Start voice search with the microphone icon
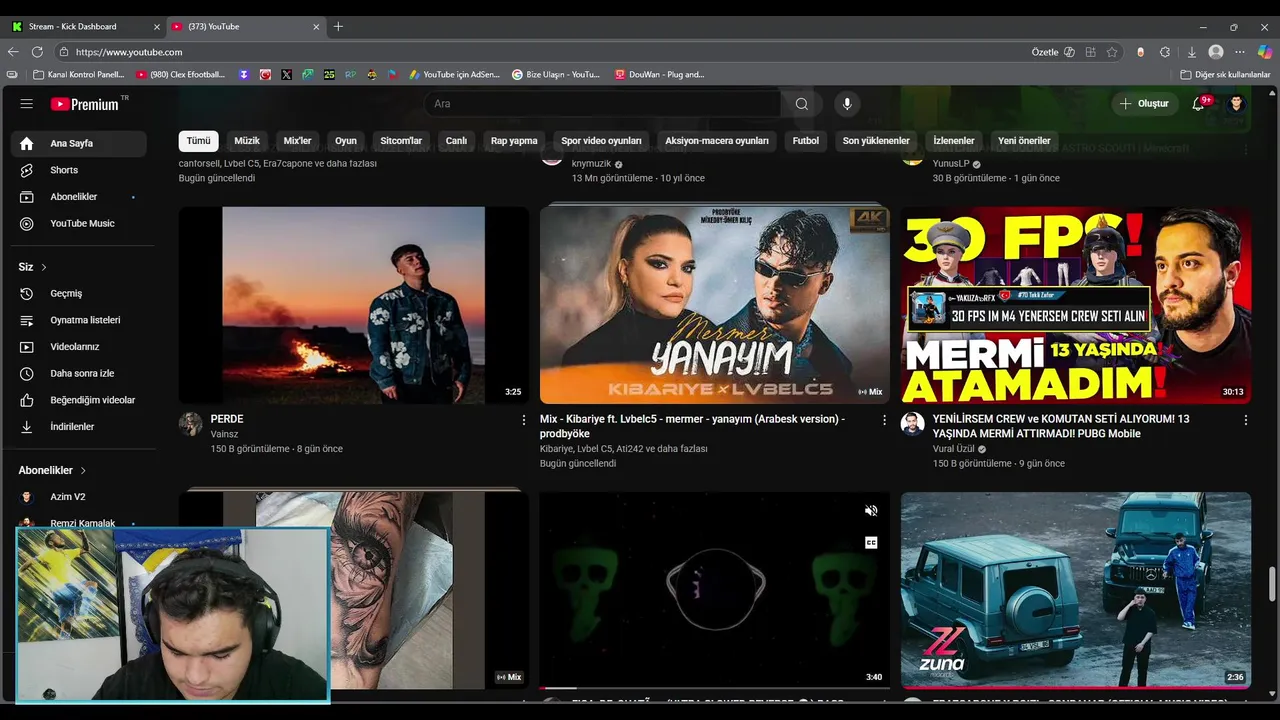The height and width of the screenshot is (720, 1280). tap(847, 104)
